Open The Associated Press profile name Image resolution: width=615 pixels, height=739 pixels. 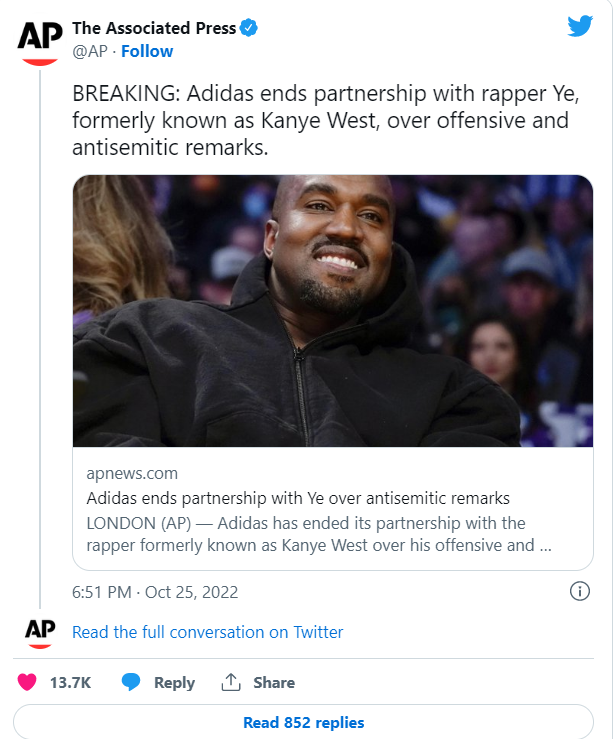click(154, 29)
